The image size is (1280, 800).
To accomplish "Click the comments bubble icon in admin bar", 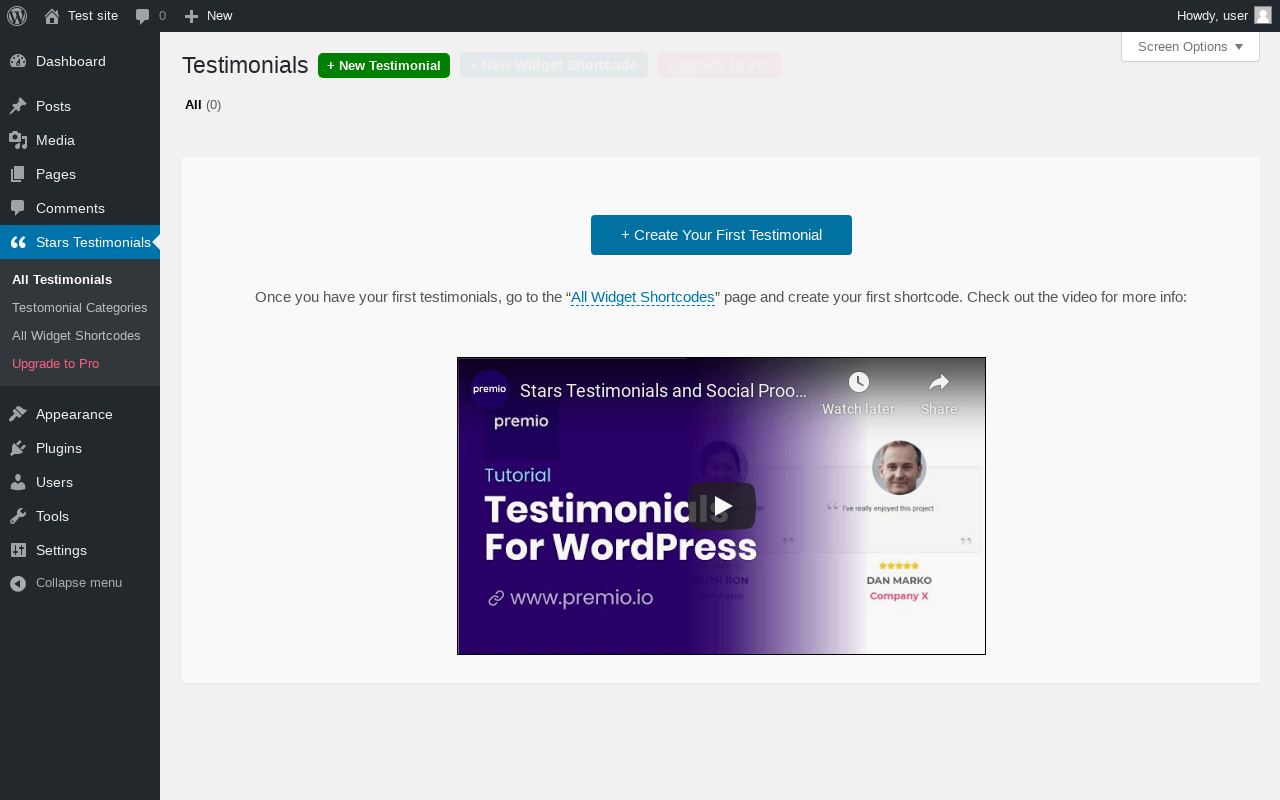I will pos(143,16).
